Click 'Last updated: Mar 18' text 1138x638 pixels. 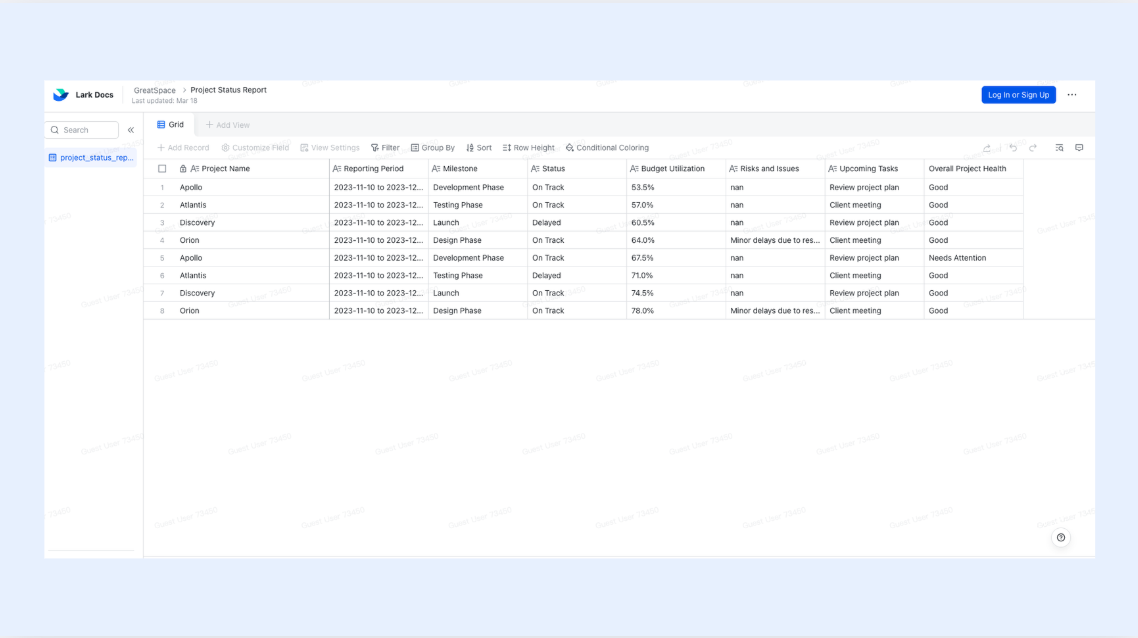pos(165,101)
